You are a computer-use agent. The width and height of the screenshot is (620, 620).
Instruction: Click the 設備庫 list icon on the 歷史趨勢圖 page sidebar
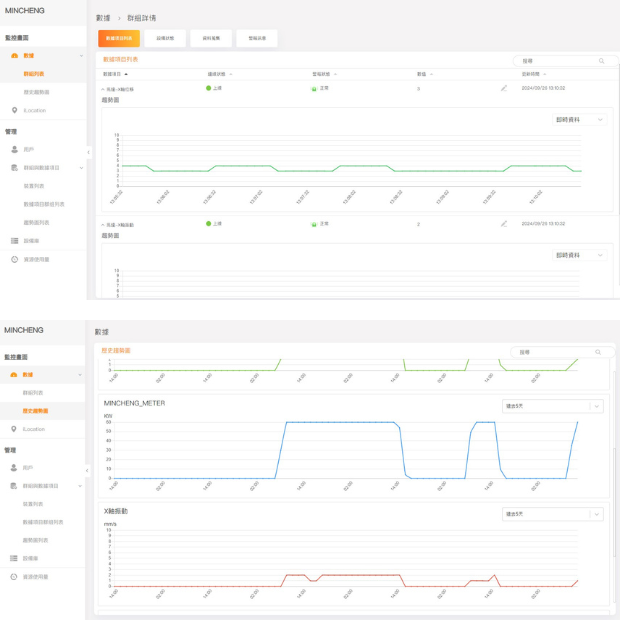click(x=14, y=558)
